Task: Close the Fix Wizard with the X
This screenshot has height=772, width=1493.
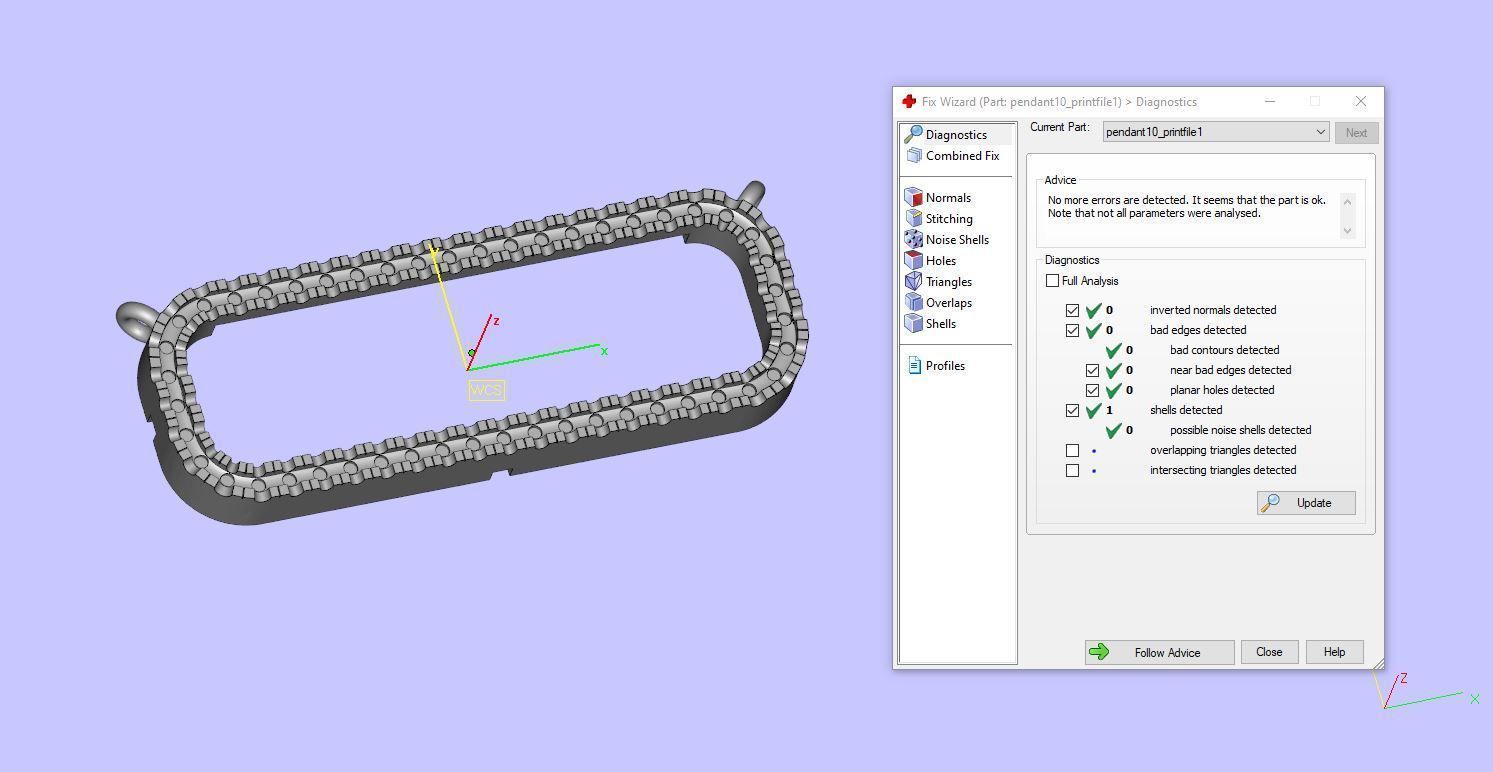Action: pyautogui.click(x=1360, y=102)
